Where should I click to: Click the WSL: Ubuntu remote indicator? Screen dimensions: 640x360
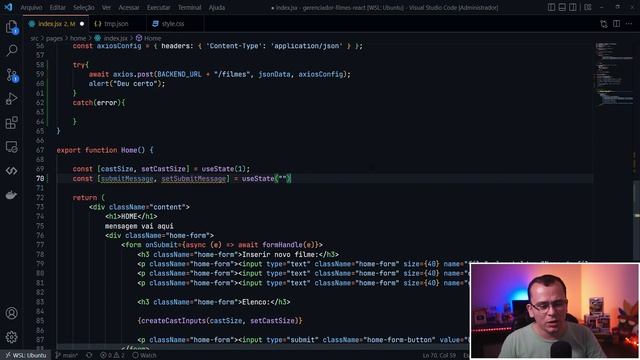26,355
